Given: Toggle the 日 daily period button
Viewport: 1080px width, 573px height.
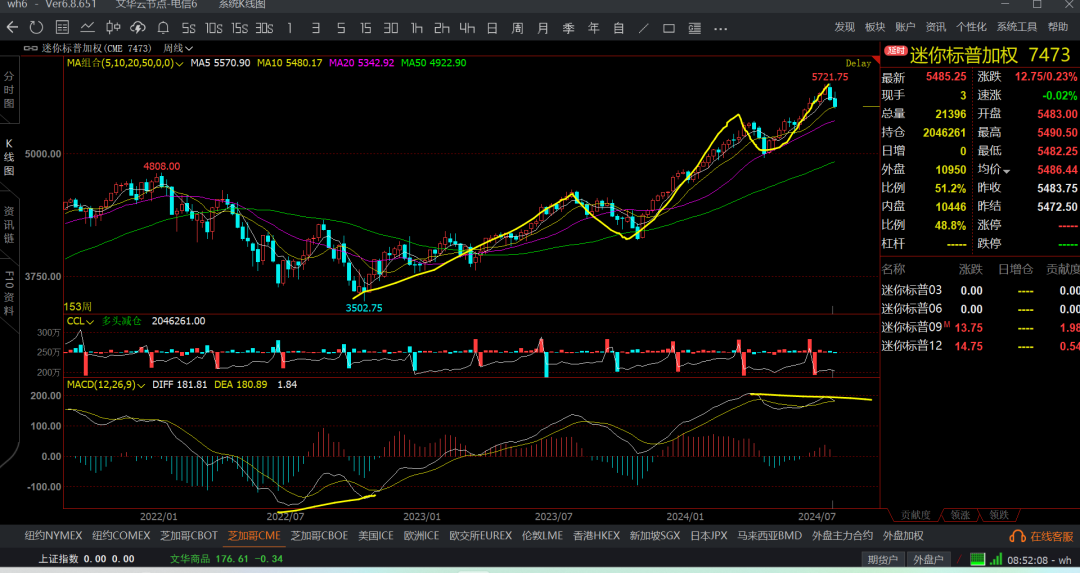Looking at the screenshot, I should tap(492, 28).
